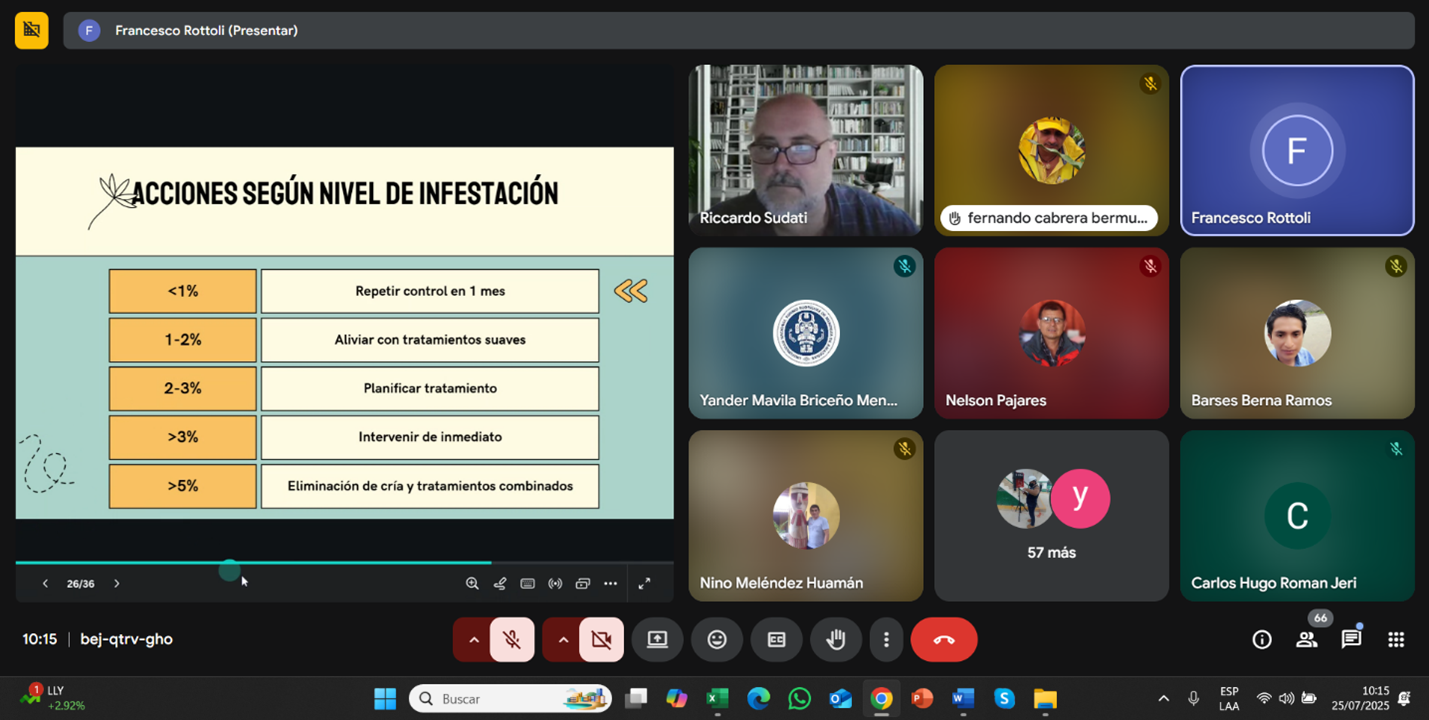Turn on the camera
This screenshot has height=720, width=1429.
pyautogui.click(x=601, y=640)
